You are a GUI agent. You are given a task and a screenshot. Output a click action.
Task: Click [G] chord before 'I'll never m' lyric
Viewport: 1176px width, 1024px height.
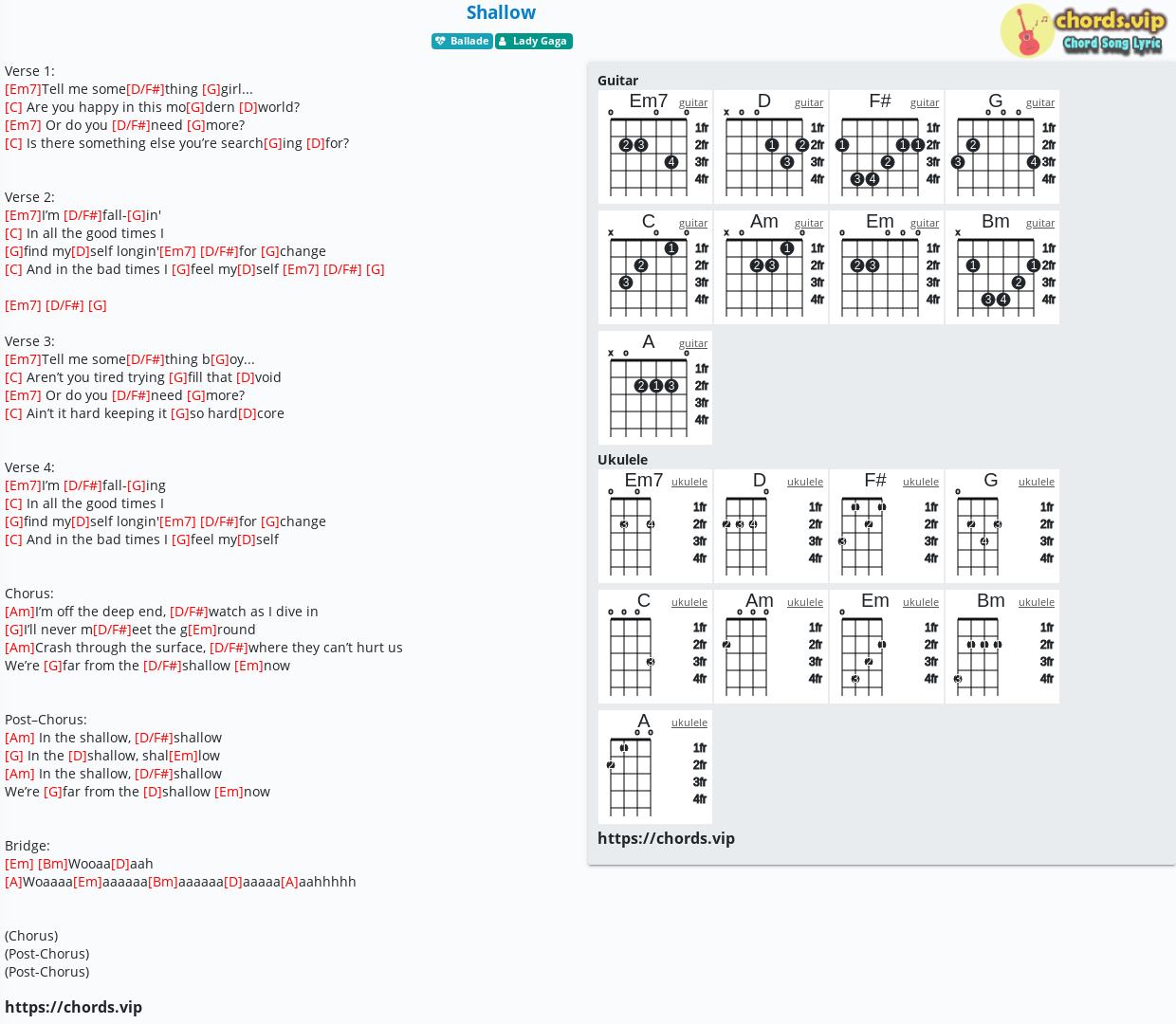click(14, 630)
